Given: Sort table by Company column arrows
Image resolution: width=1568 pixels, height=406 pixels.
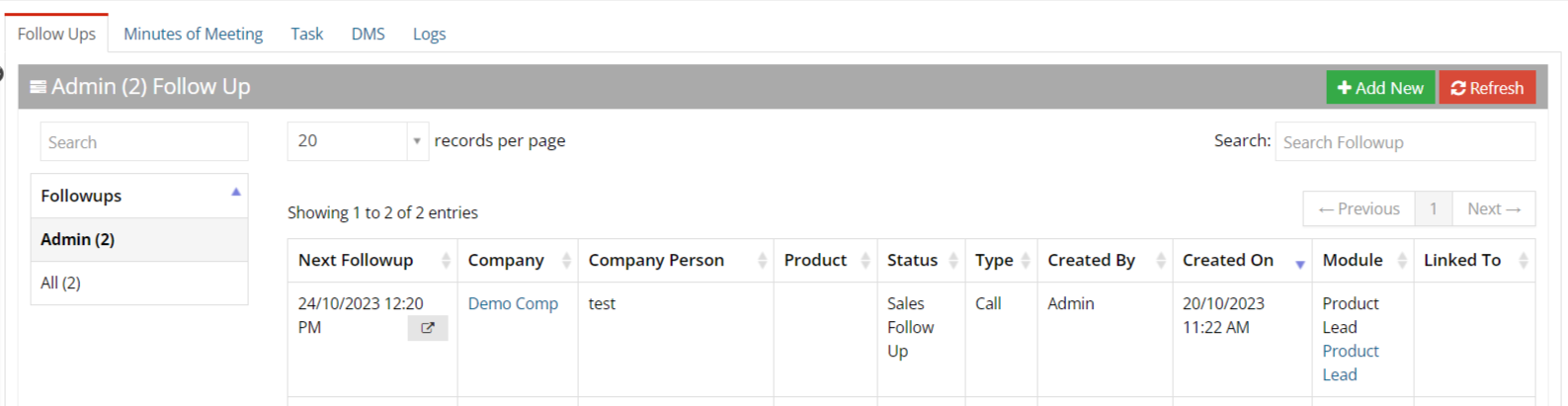Looking at the screenshot, I should tap(566, 260).
